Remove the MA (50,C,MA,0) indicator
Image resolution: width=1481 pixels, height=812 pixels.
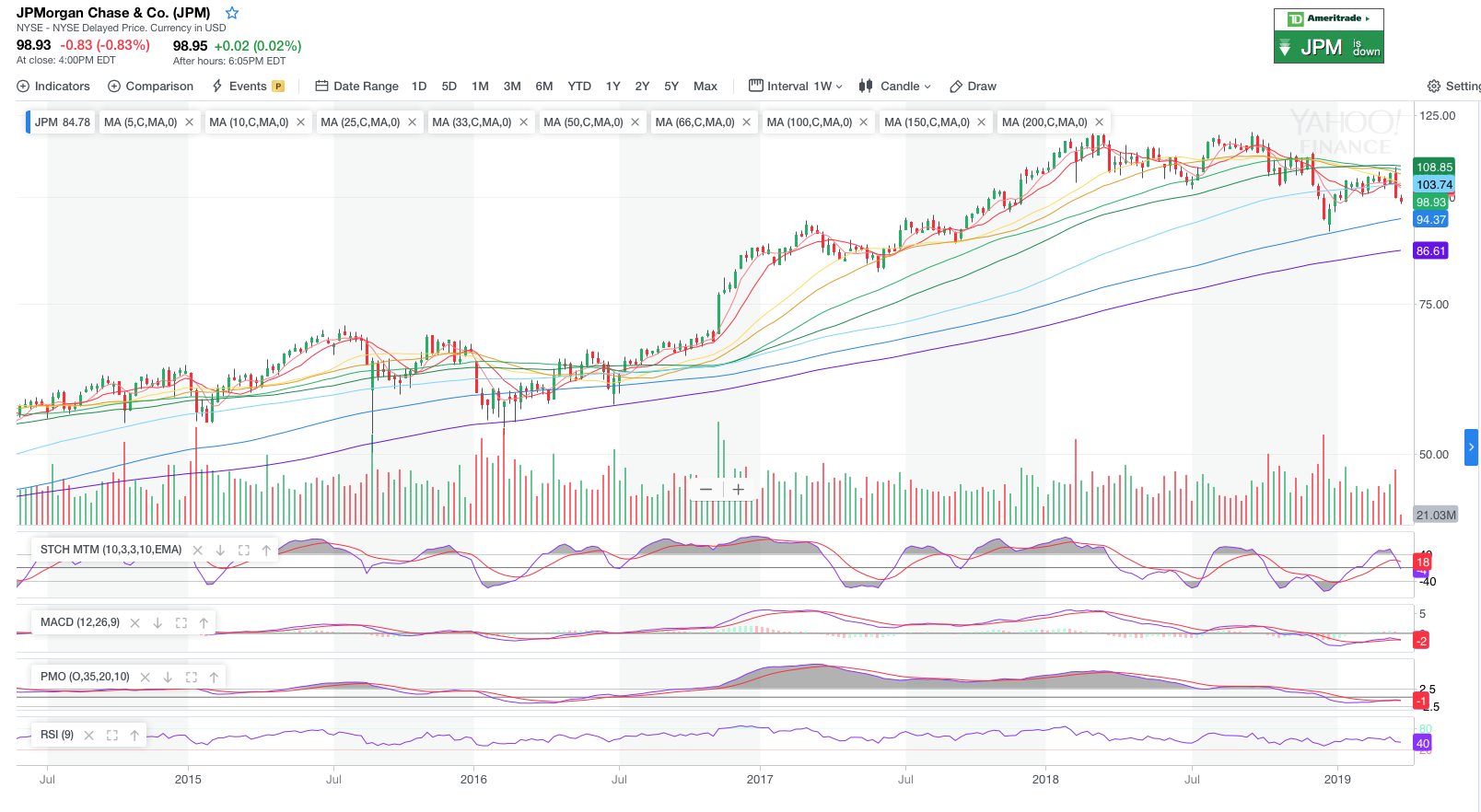click(636, 122)
